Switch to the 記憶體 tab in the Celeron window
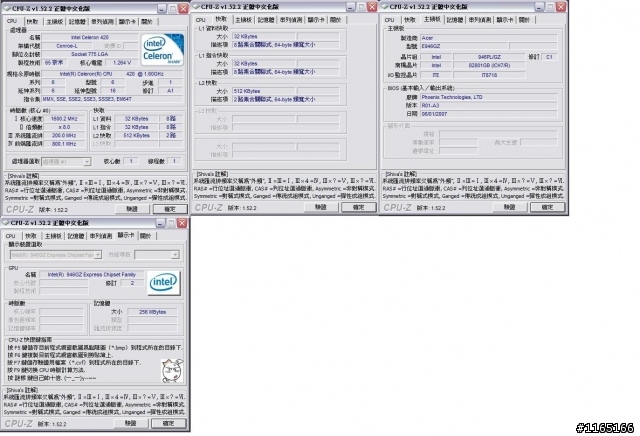The height and width of the screenshot is (436, 640). click(77, 22)
